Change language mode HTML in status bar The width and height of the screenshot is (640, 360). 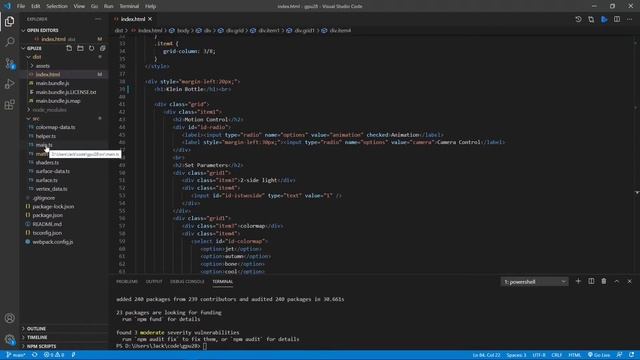pyautogui.click(x=574, y=355)
